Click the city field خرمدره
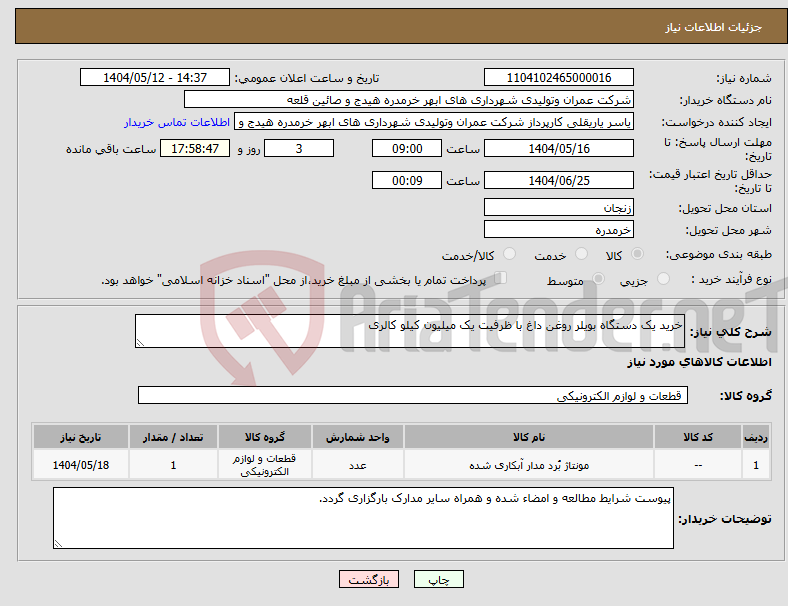 pos(558,229)
